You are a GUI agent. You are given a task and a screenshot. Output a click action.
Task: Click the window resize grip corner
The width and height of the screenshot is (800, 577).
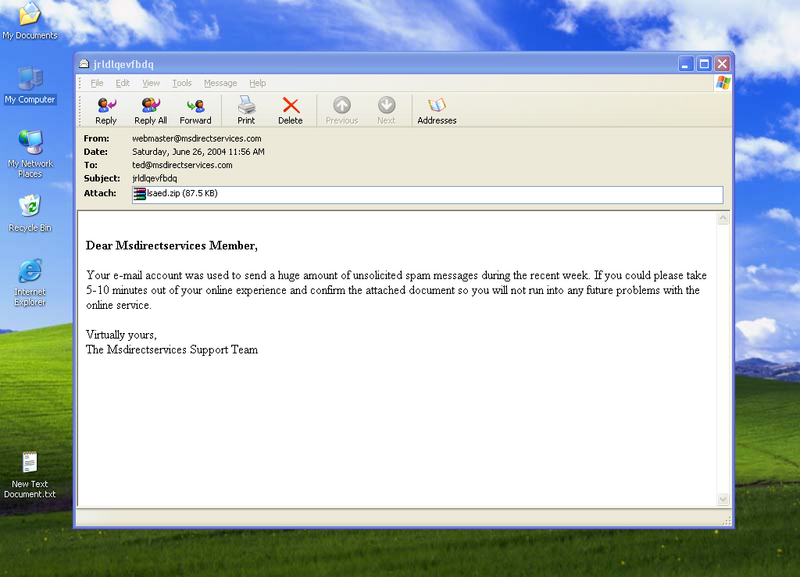[727, 520]
